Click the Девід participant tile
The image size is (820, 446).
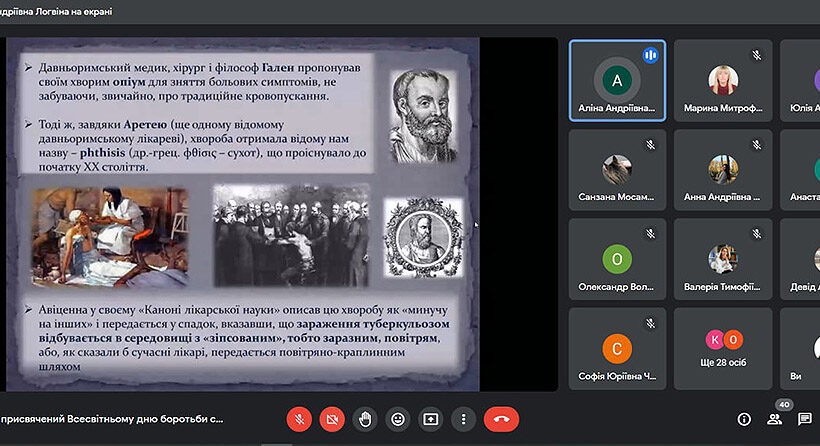click(800, 259)
